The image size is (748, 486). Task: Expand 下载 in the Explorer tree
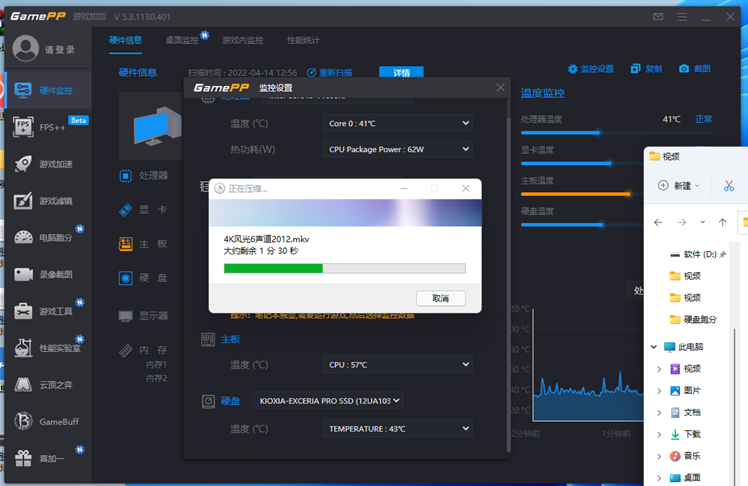click(659, 434)
